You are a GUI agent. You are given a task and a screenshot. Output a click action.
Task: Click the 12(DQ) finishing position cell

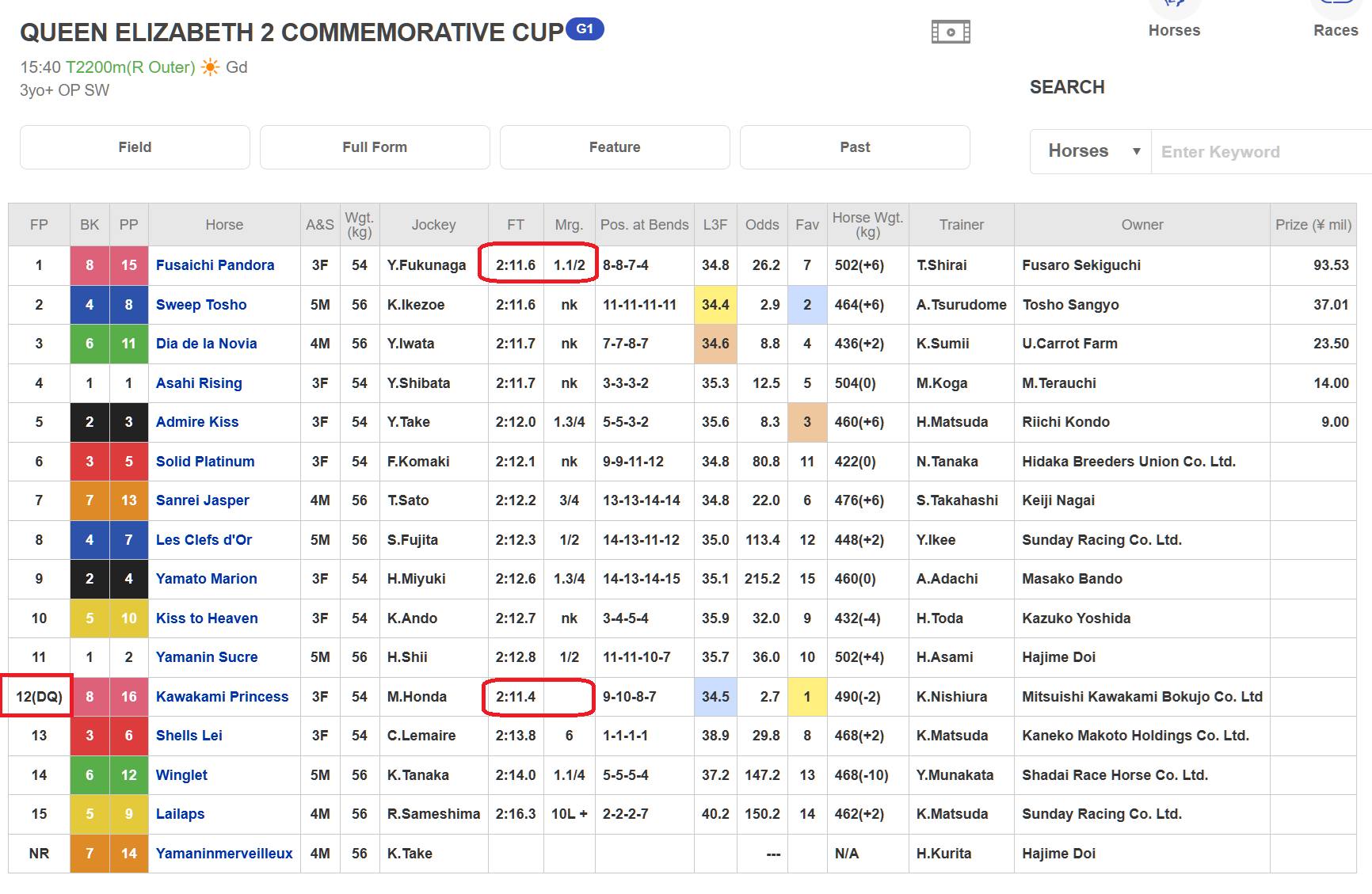pos(39,697)
